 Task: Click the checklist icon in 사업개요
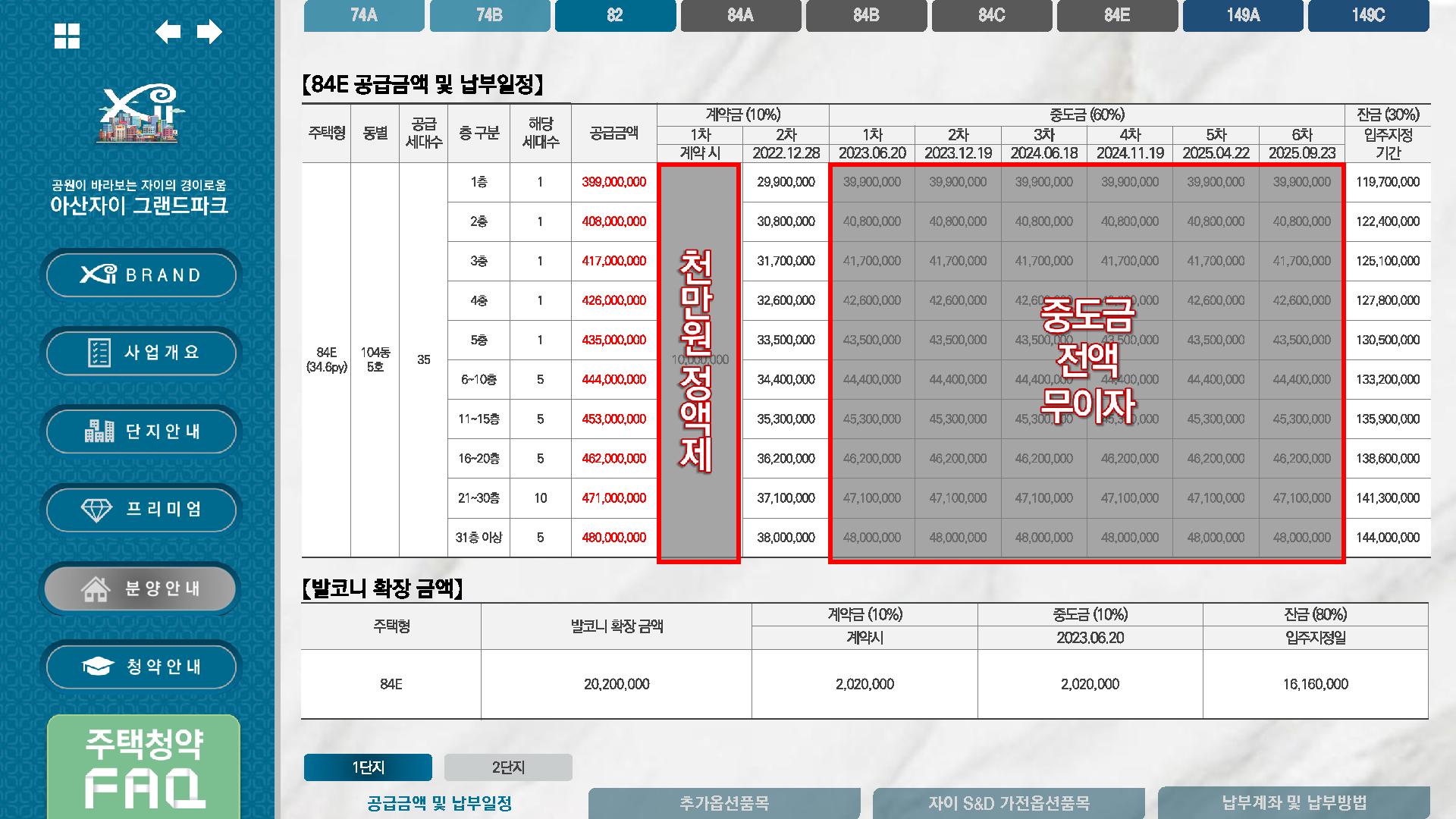[99, 353]
